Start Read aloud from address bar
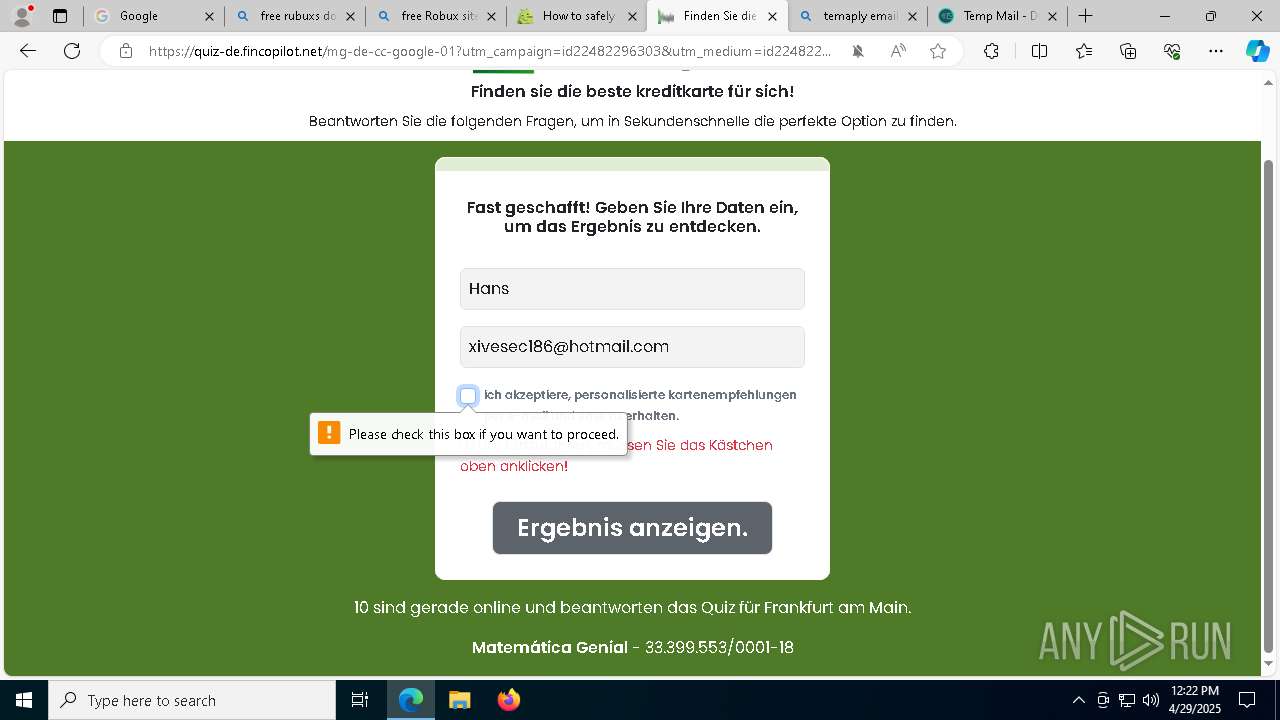The width and height of the screenshot is (1280, 720). tap(898, 51)
